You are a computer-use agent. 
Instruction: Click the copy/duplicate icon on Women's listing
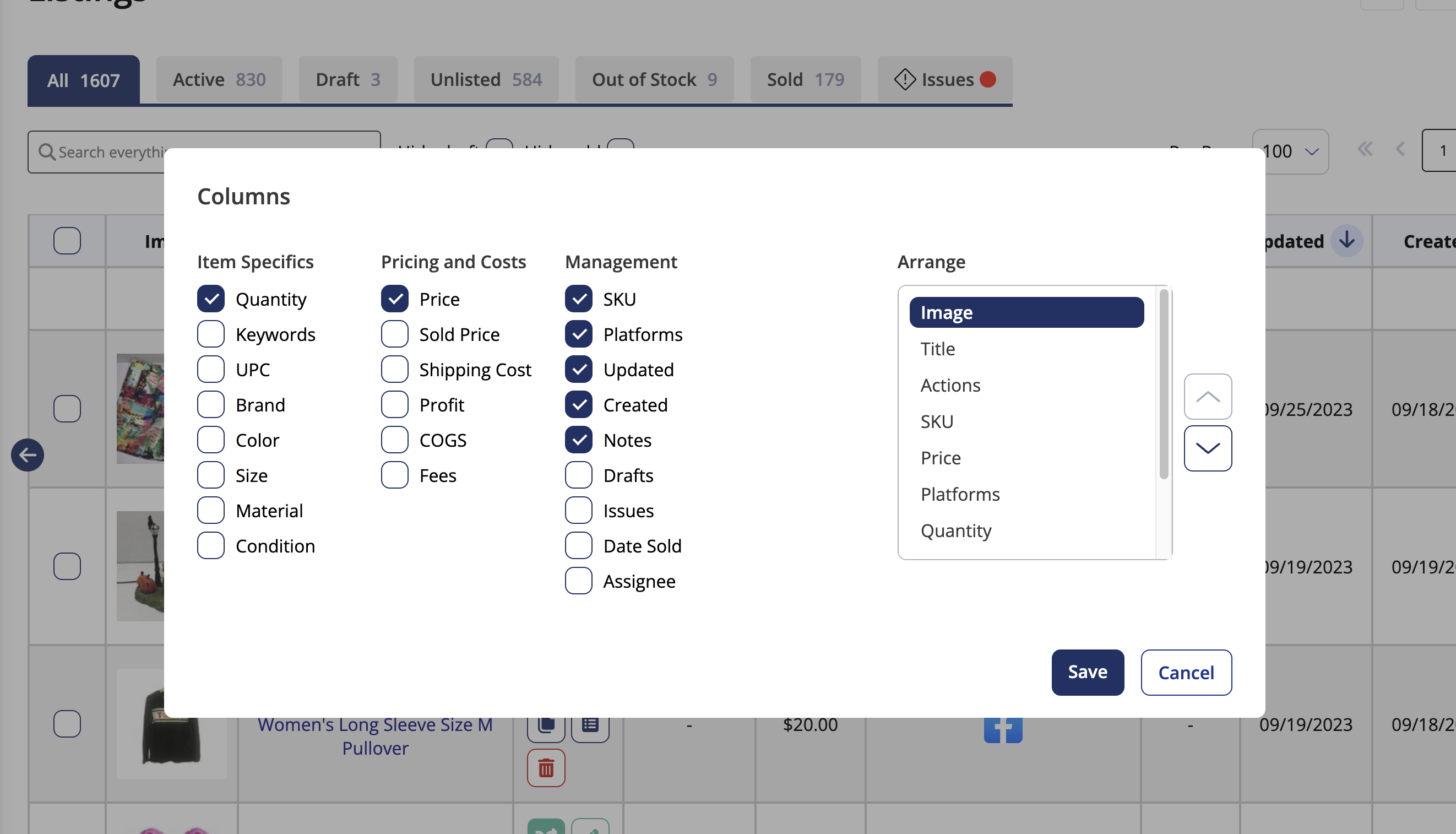[546, 724]
